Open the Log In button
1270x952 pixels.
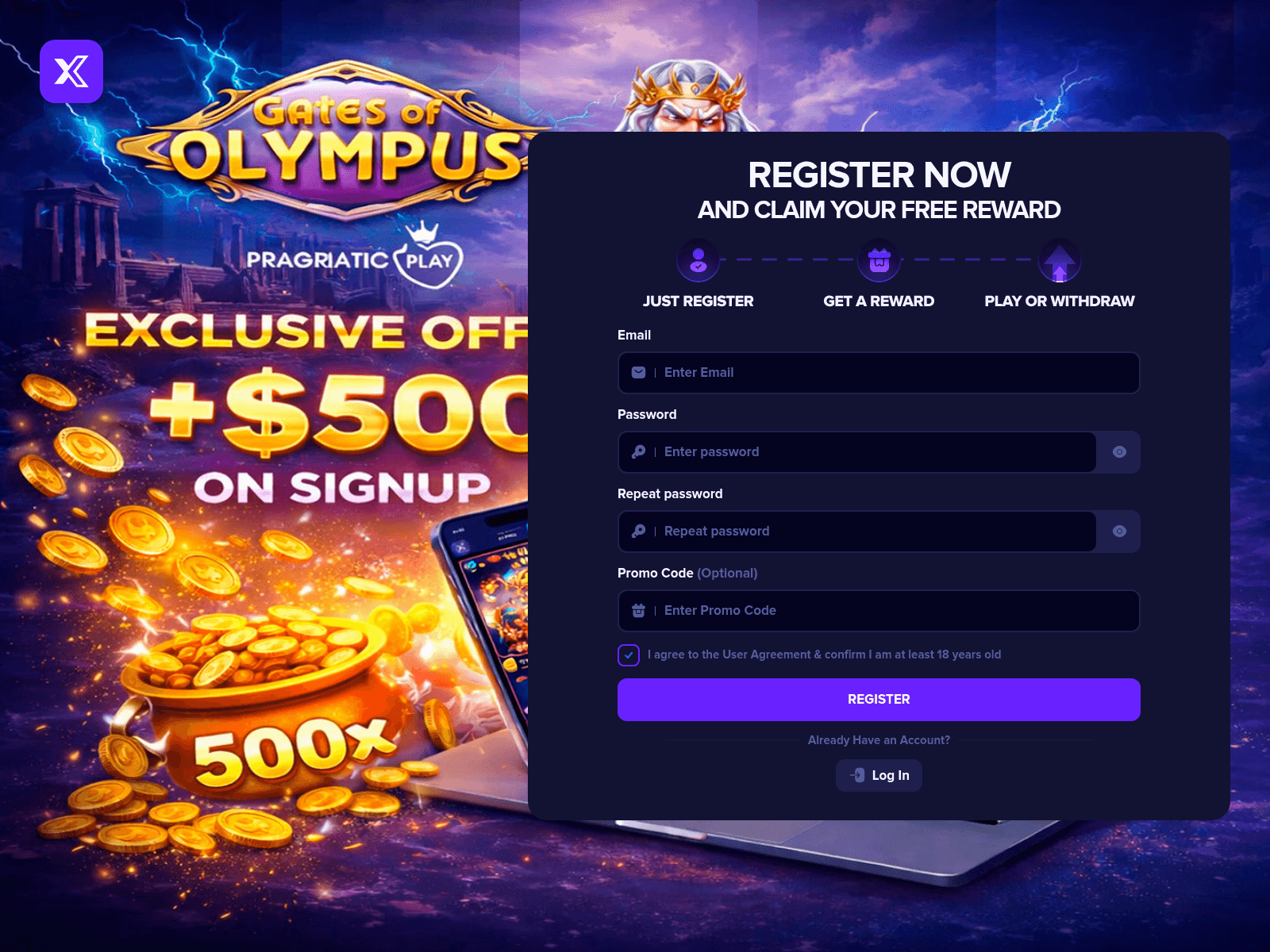click(x=879, y=775)
